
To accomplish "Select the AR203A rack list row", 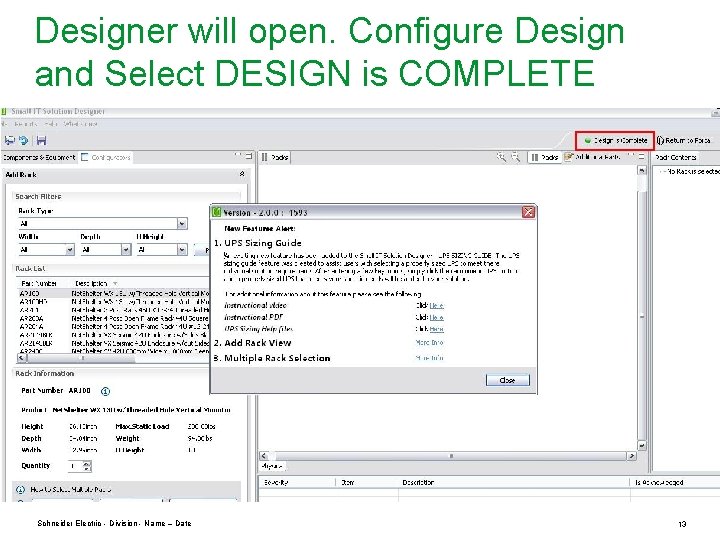I will [113, 318].
